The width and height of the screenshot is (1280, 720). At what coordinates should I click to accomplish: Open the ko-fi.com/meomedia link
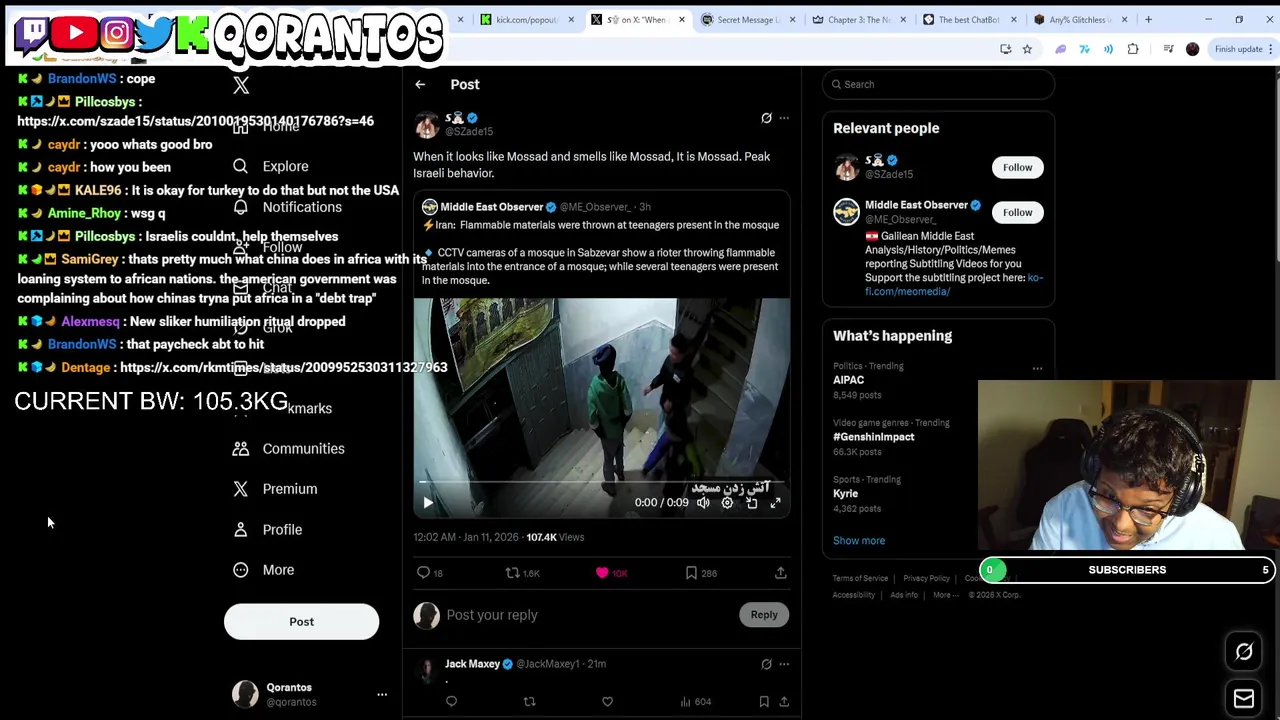pos(954,285)
